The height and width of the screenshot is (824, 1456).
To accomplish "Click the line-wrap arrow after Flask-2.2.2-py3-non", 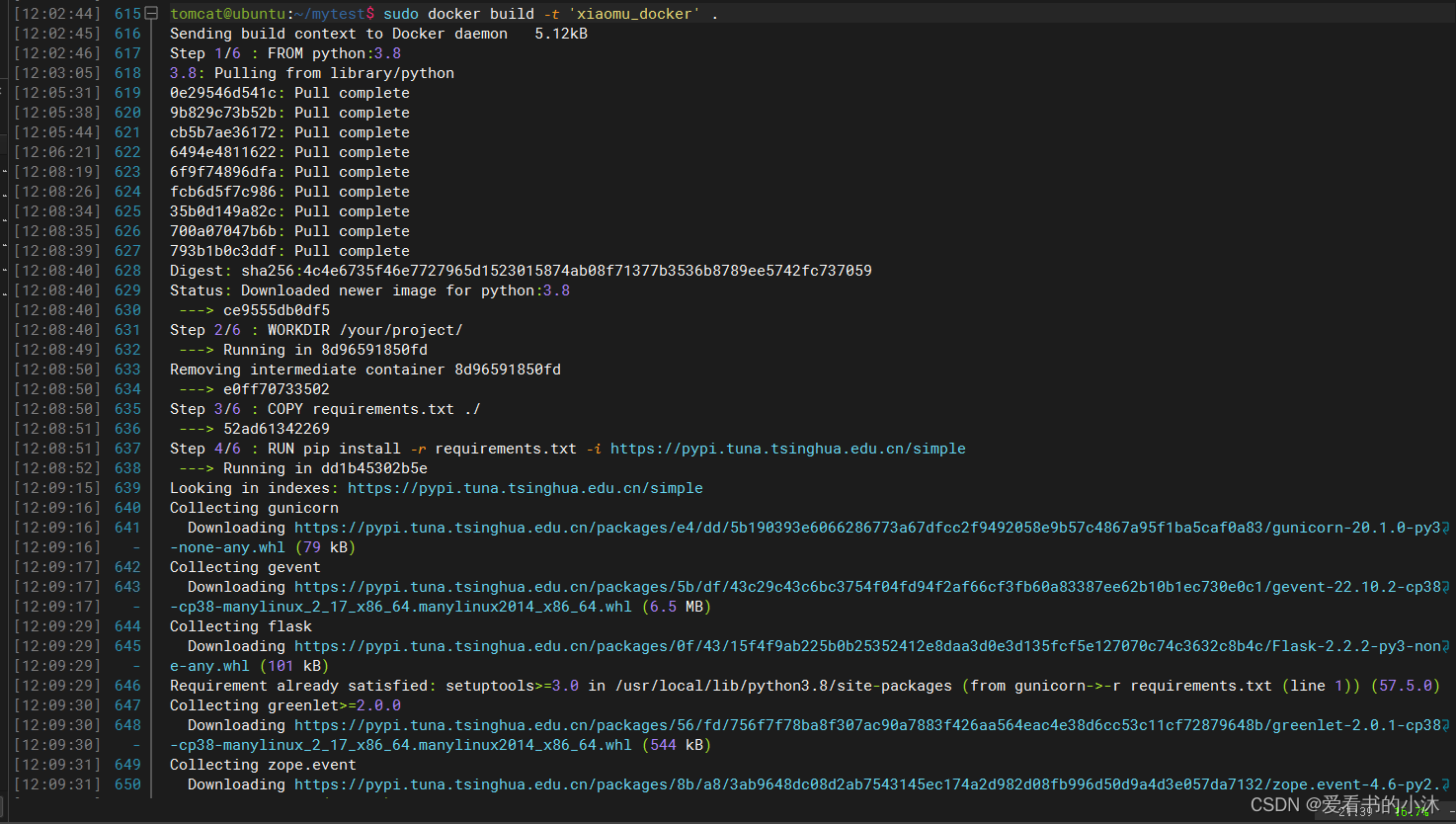I will [x=1446, y=646].
